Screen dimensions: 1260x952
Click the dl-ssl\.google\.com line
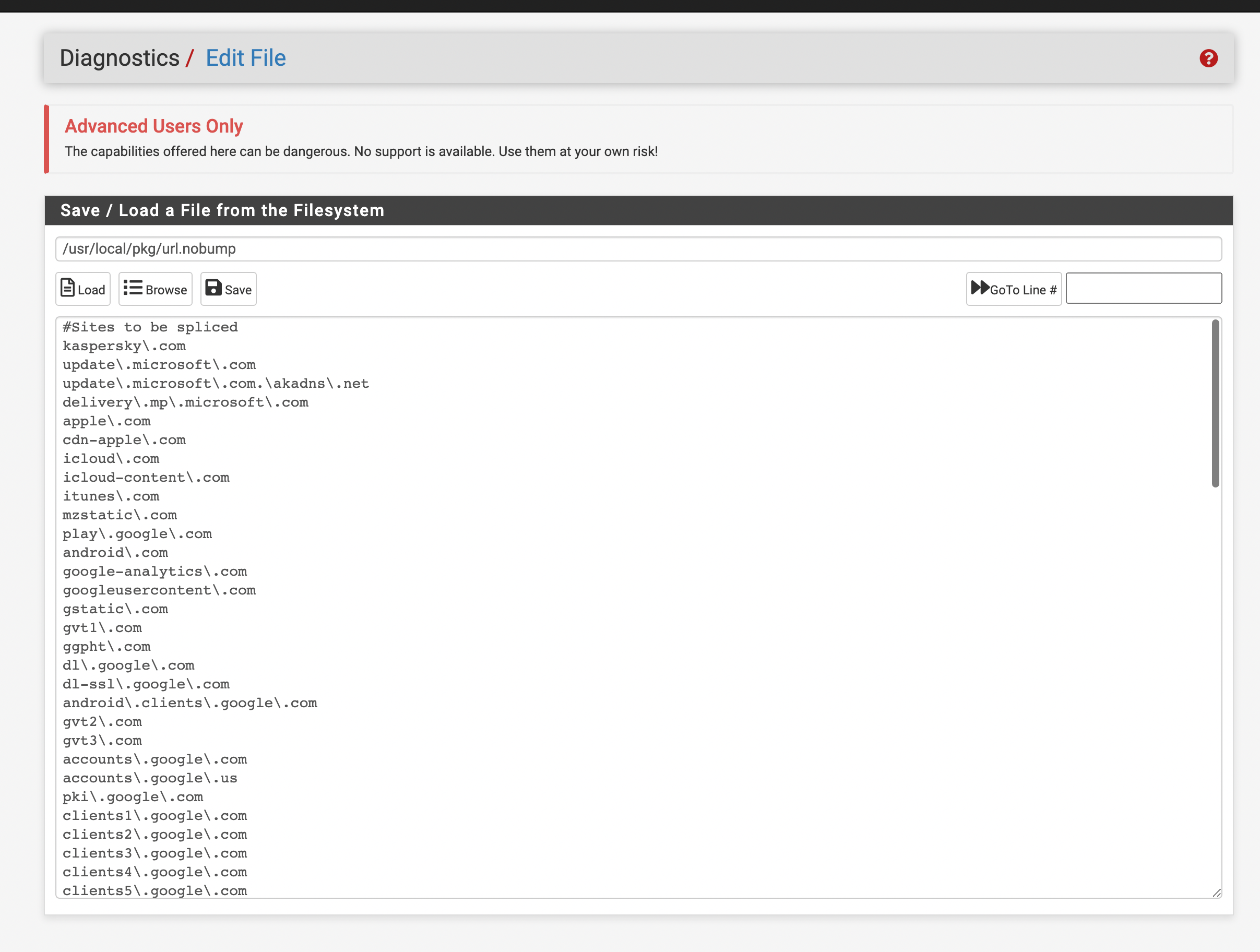pos(146,684)
